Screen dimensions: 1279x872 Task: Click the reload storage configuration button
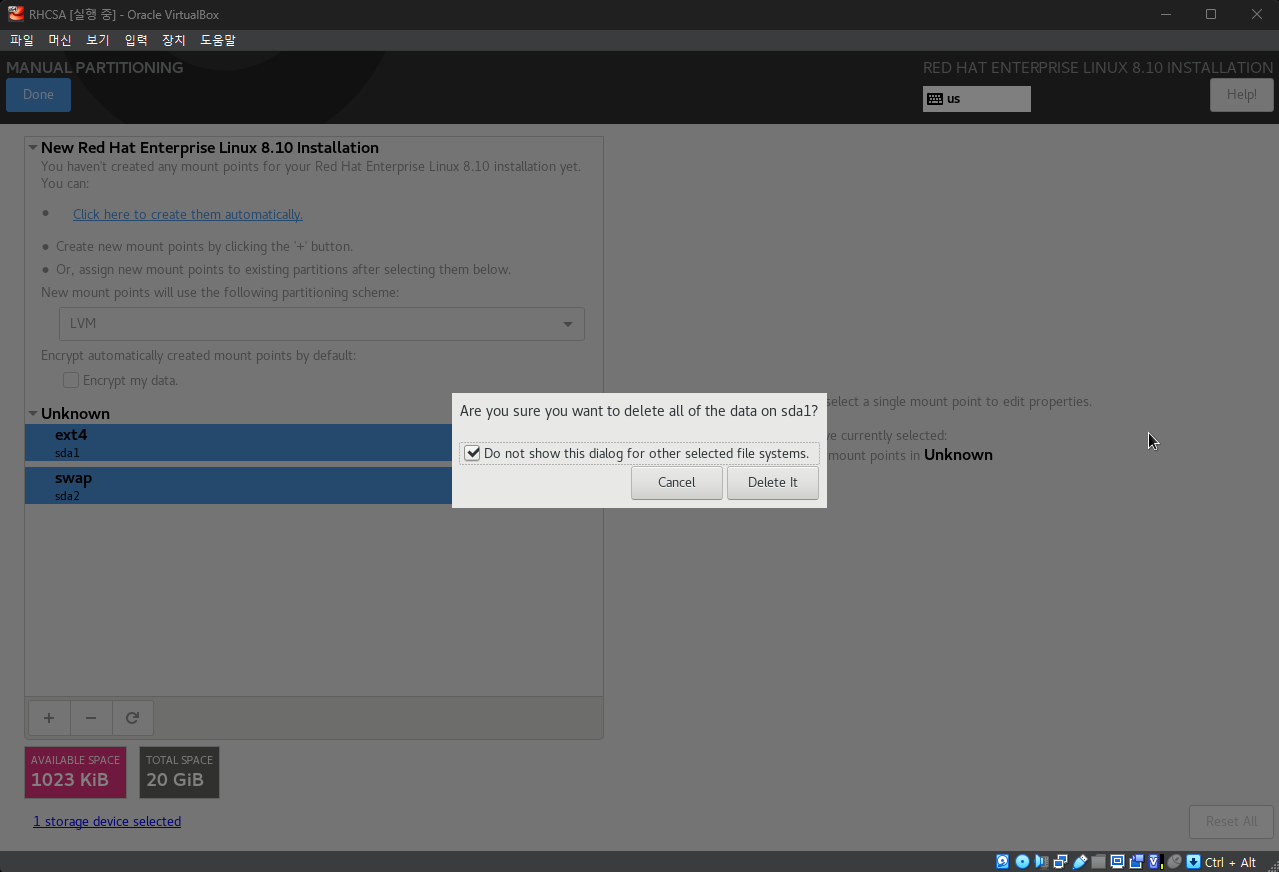click(132, 718)
